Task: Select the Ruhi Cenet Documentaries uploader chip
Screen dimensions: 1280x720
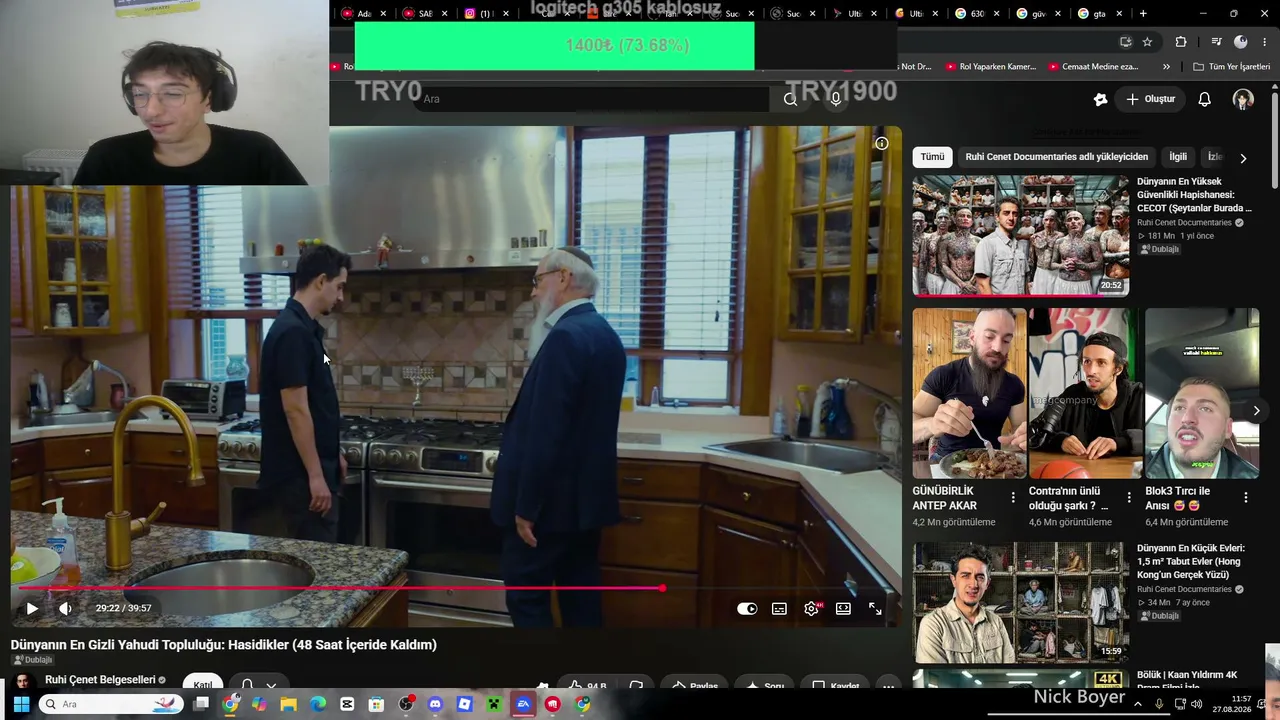Action: pos(1056,157)
